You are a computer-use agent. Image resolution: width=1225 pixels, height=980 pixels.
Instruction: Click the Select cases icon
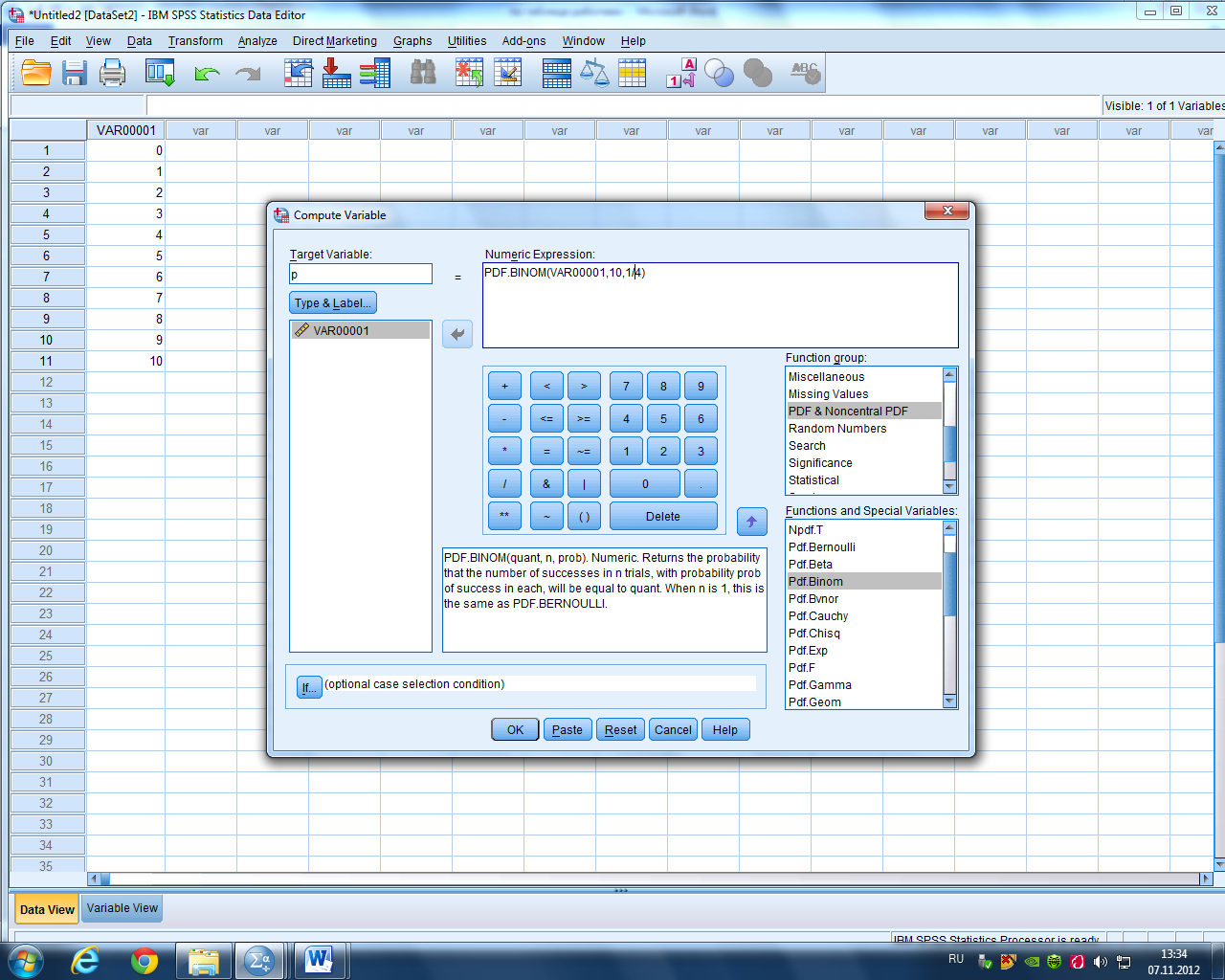click(632, 73)
